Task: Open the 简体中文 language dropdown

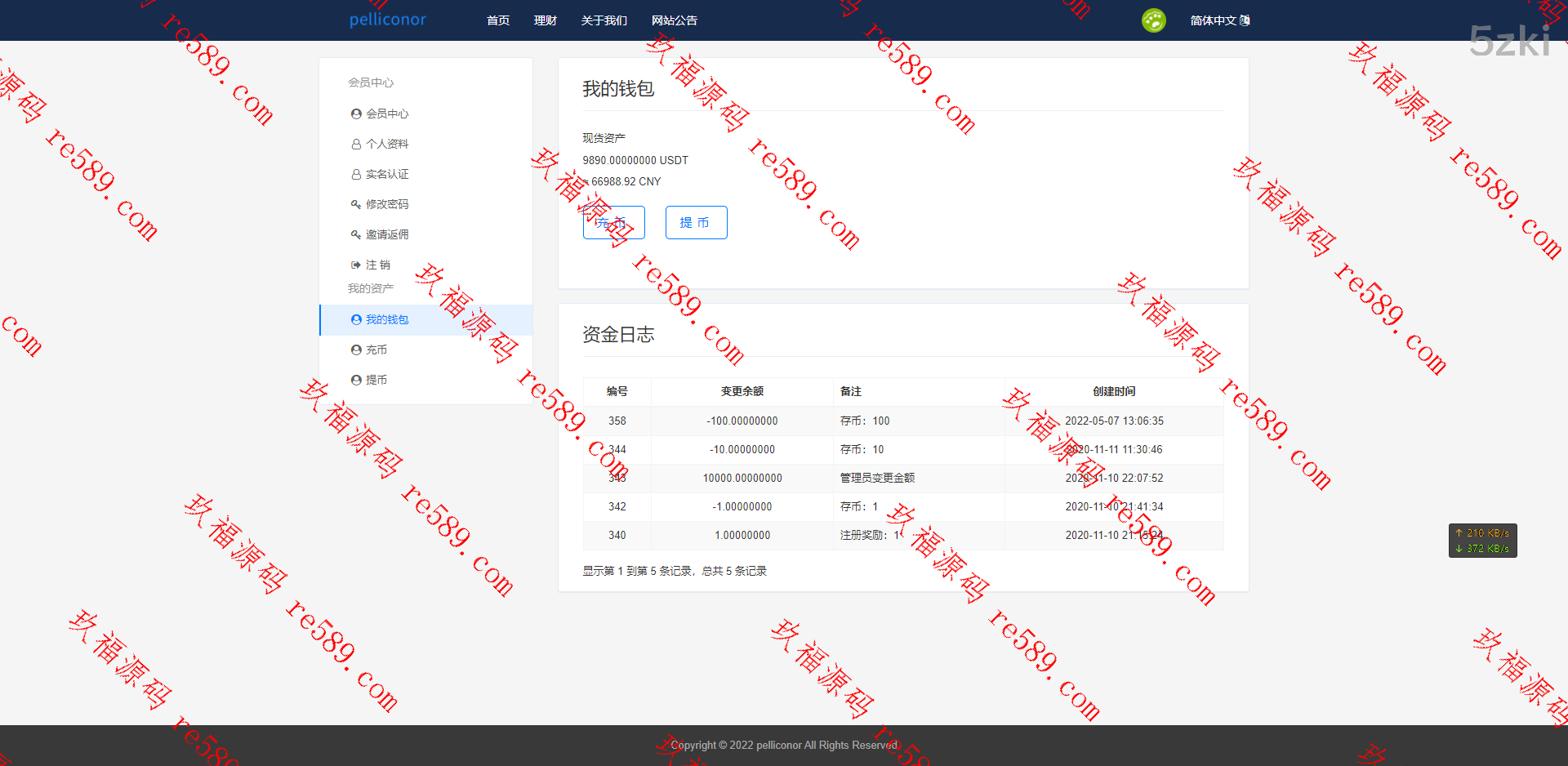Action: [1219, 20]
